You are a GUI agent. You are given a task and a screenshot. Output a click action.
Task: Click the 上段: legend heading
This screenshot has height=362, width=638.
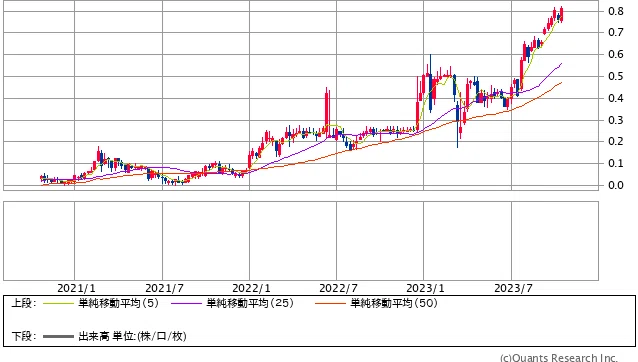[x=24, y=303]
